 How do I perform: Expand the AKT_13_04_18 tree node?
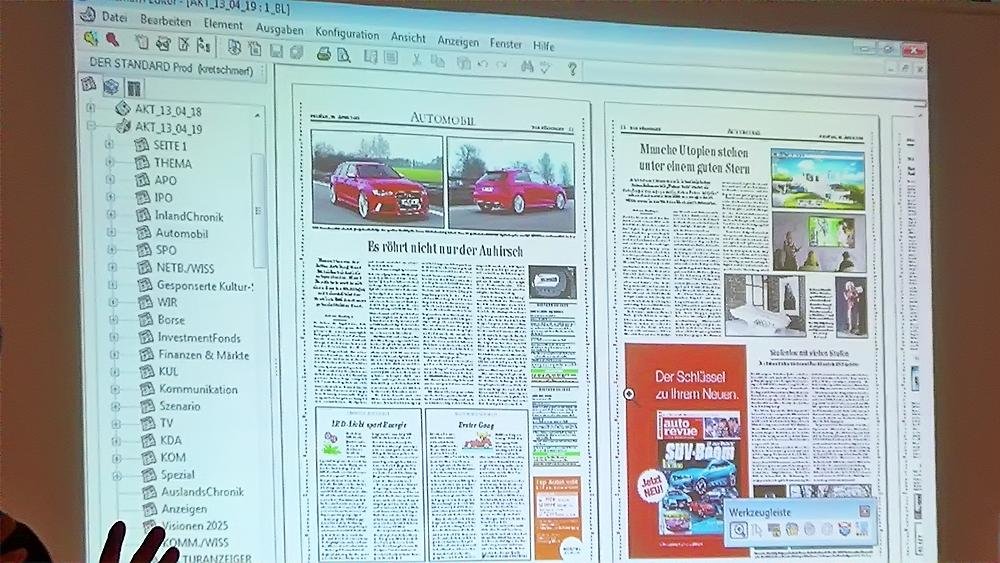[x=91, y=108]
